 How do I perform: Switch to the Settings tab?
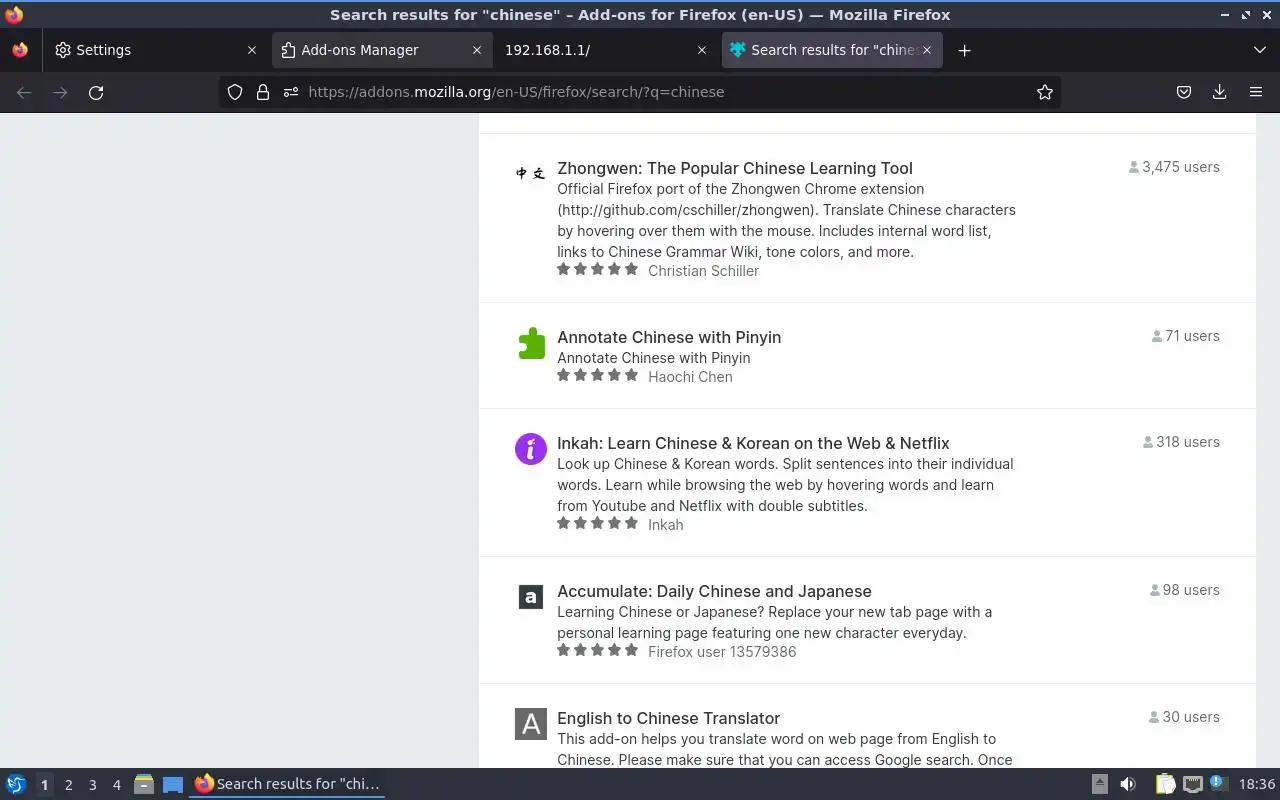pos(157,50)
